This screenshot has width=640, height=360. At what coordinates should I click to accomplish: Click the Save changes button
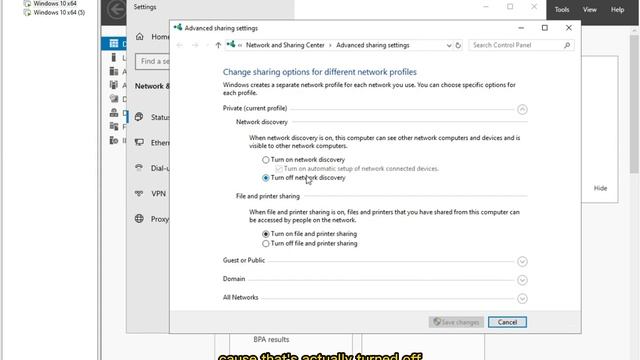[456, 322]
